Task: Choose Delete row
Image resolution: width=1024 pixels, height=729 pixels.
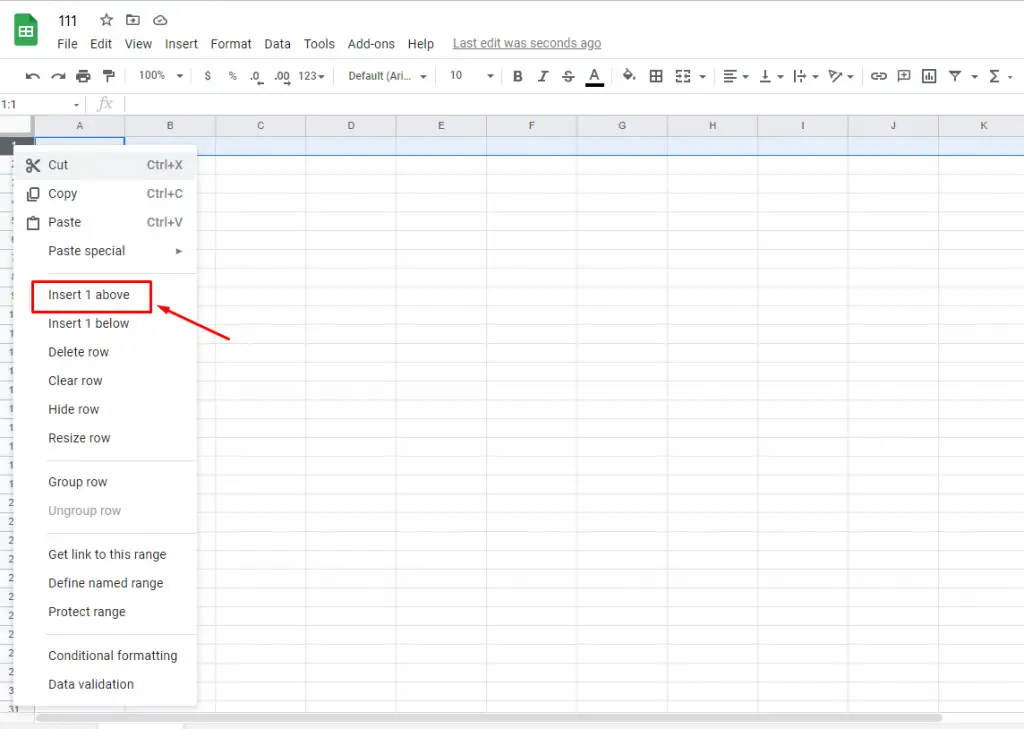Action: [105, 353]
